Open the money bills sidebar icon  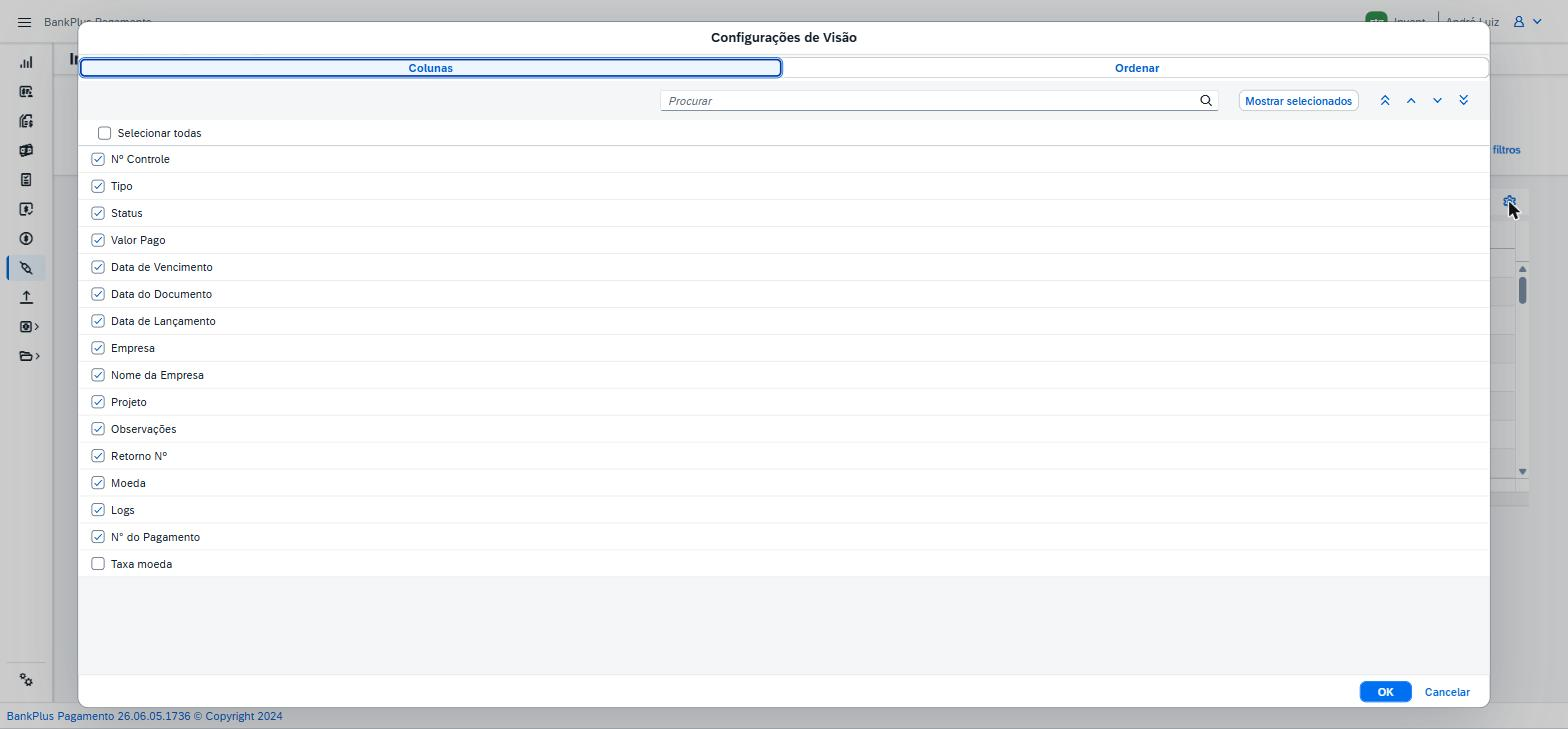[x=26, y=151]
